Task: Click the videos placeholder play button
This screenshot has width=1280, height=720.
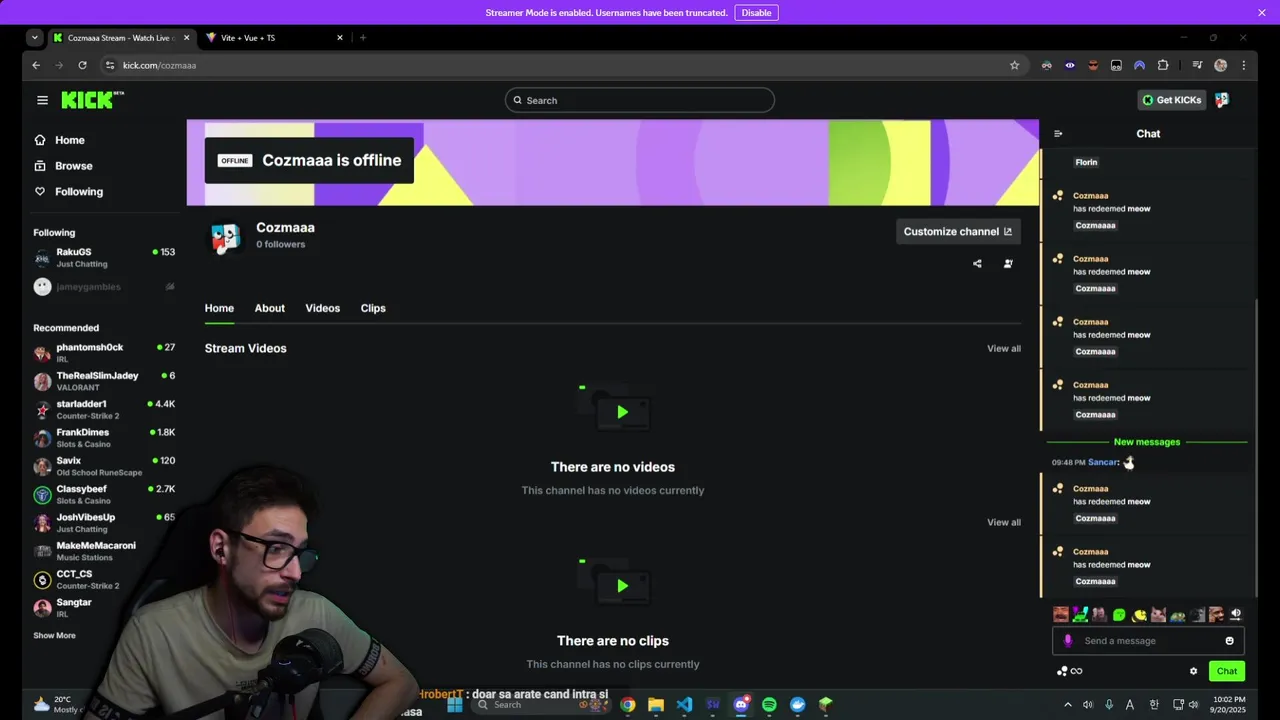Action: pyautogui.click(x=622, y=412)
